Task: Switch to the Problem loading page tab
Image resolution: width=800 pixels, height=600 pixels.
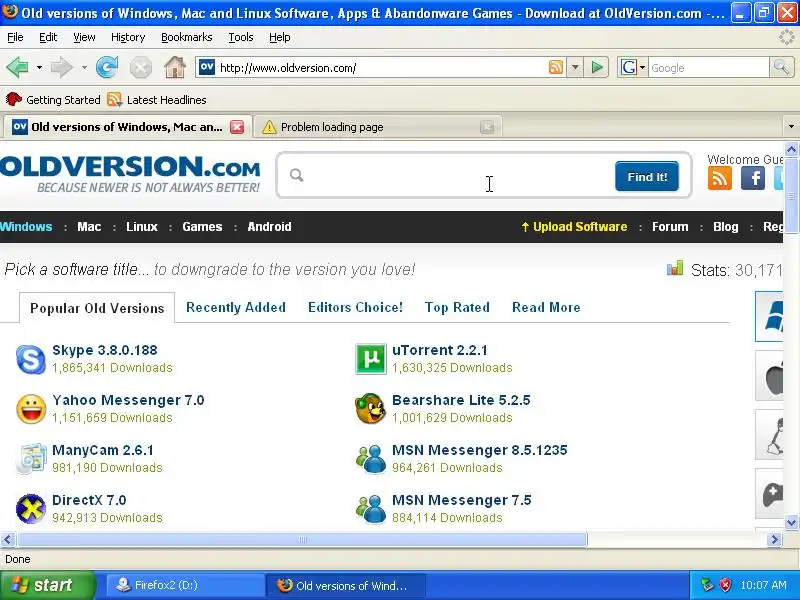Action: coord(378,127)
